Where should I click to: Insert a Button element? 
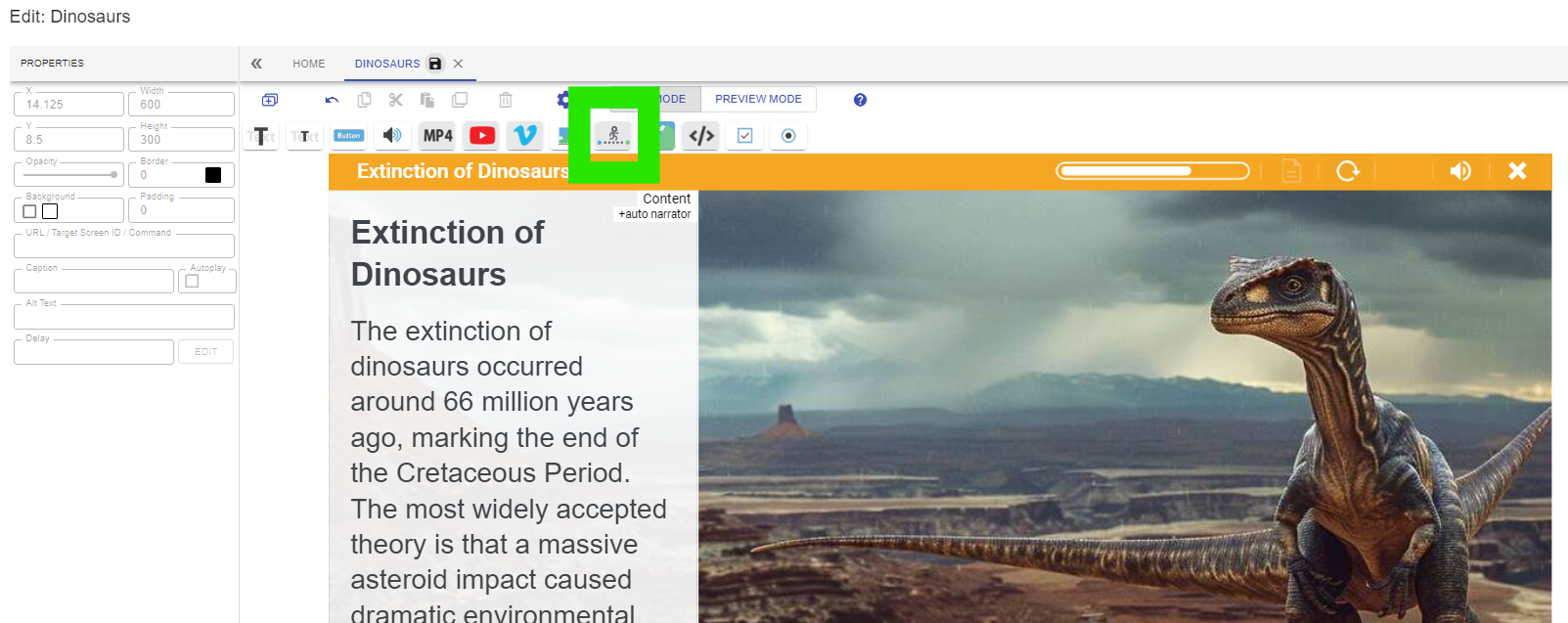[x=349, y=136]
